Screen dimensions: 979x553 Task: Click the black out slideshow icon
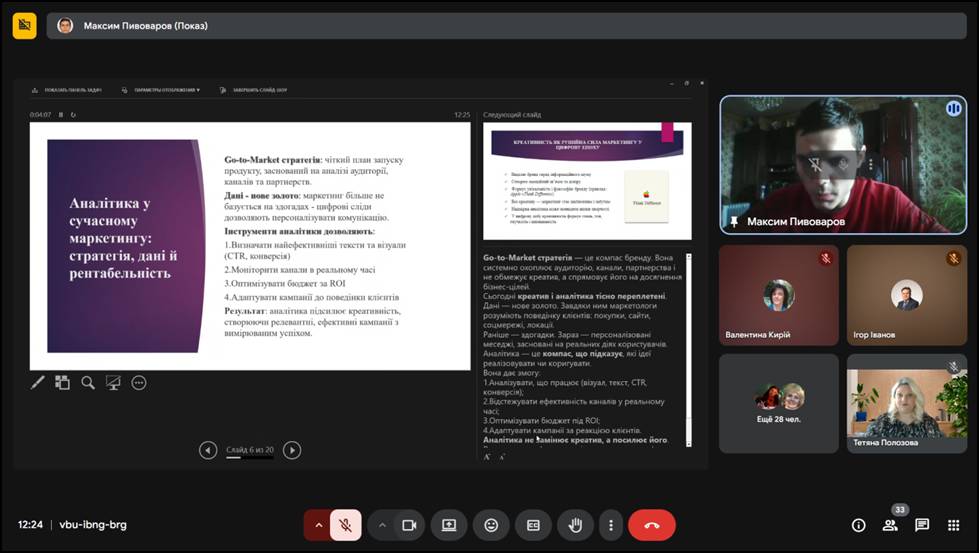[x=113, y=382]
